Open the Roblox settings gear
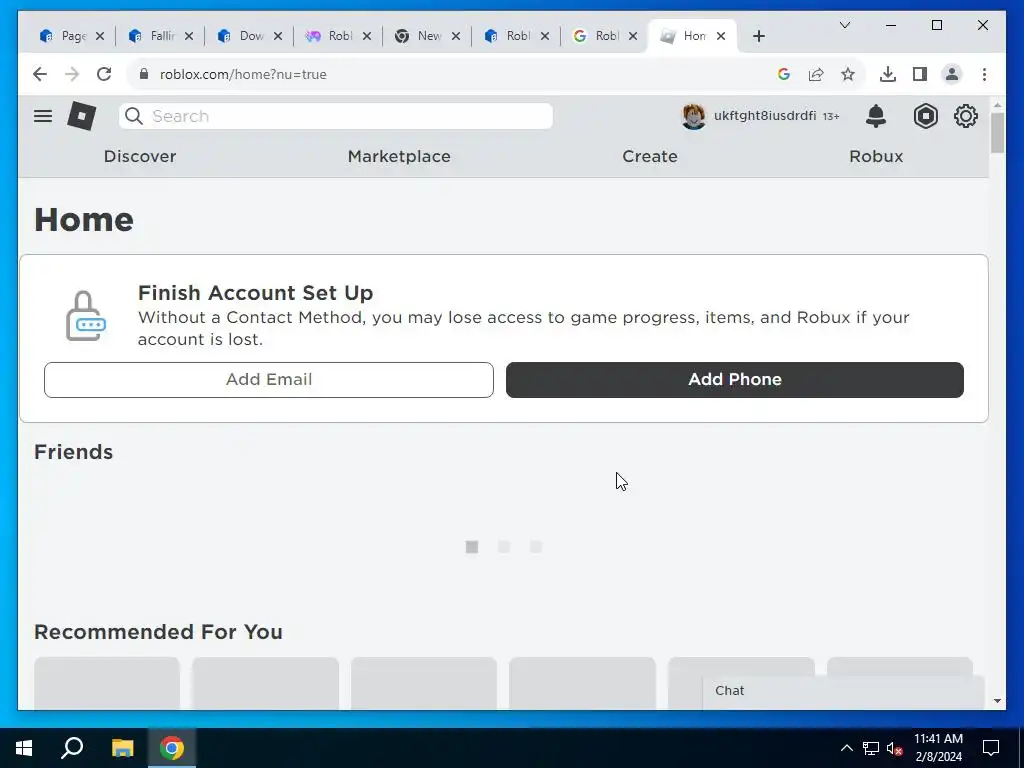 [965, 116]
